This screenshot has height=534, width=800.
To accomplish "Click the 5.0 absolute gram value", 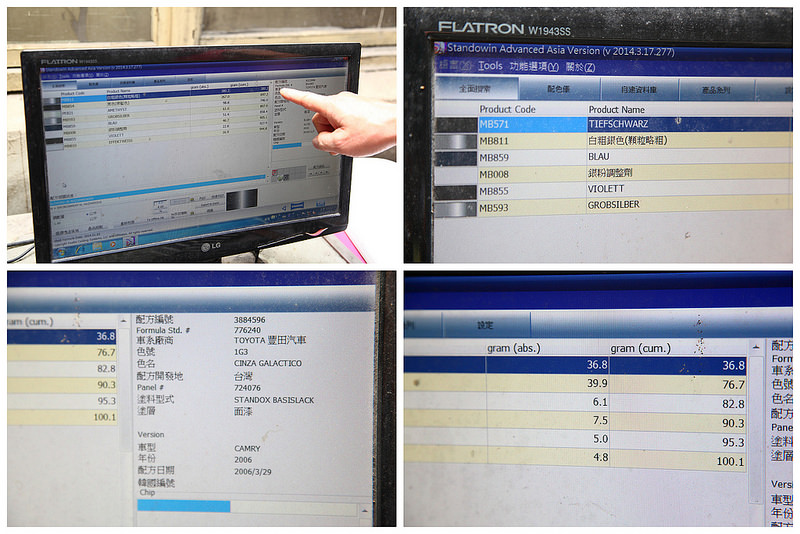I will point(601,439).
